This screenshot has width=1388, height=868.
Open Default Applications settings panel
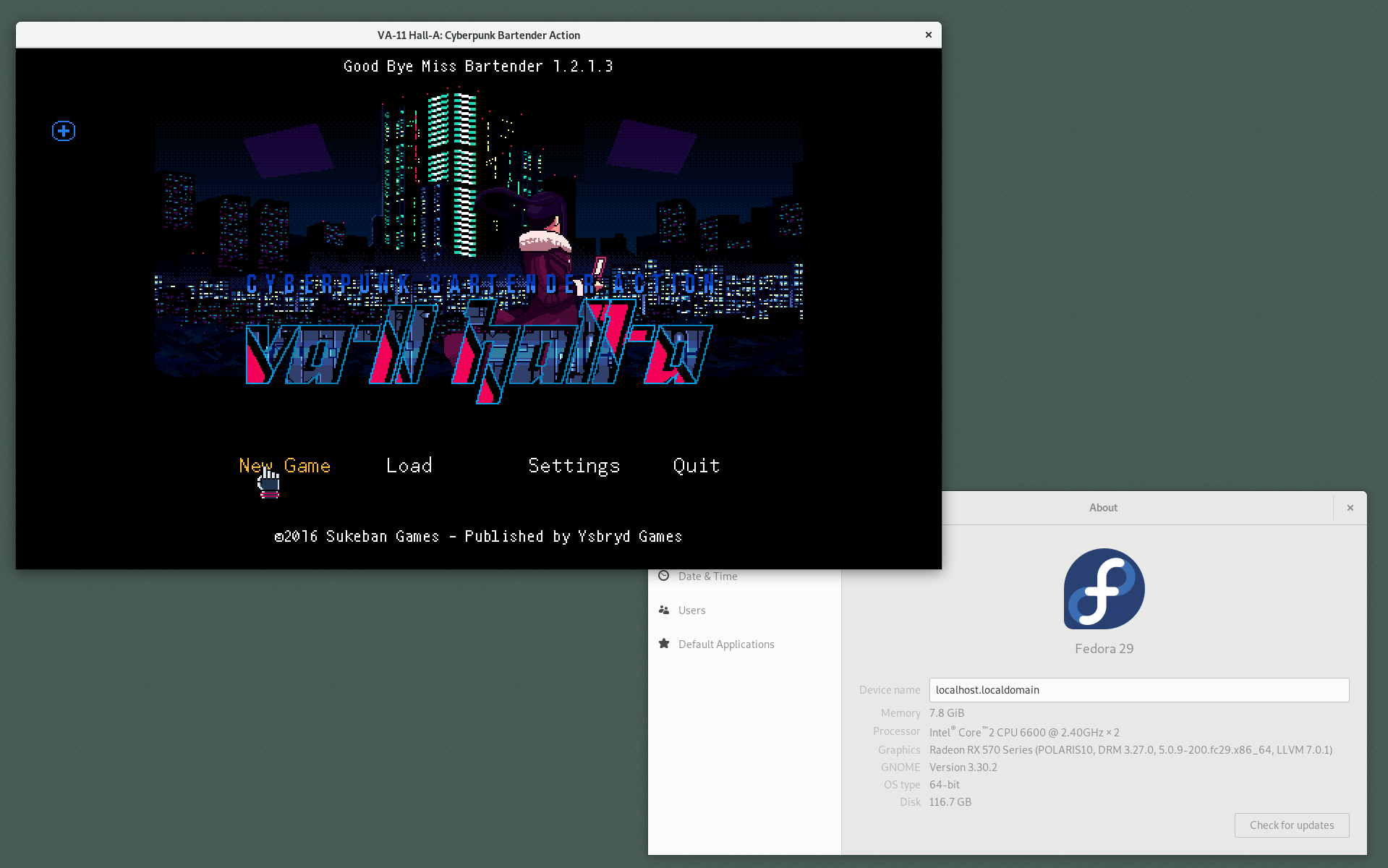(744, 644)
